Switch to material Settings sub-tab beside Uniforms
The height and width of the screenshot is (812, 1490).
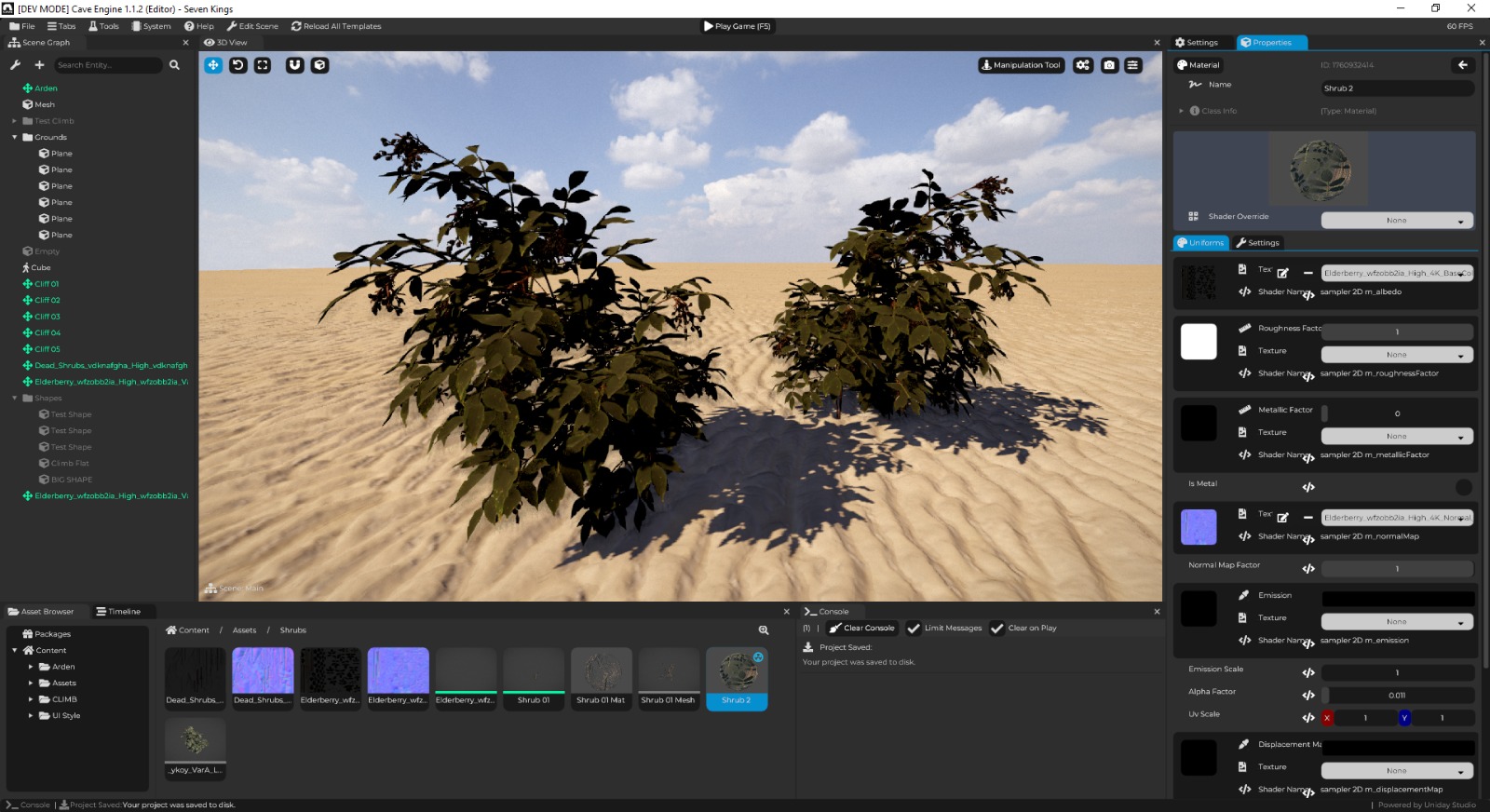click(1257, 243)
